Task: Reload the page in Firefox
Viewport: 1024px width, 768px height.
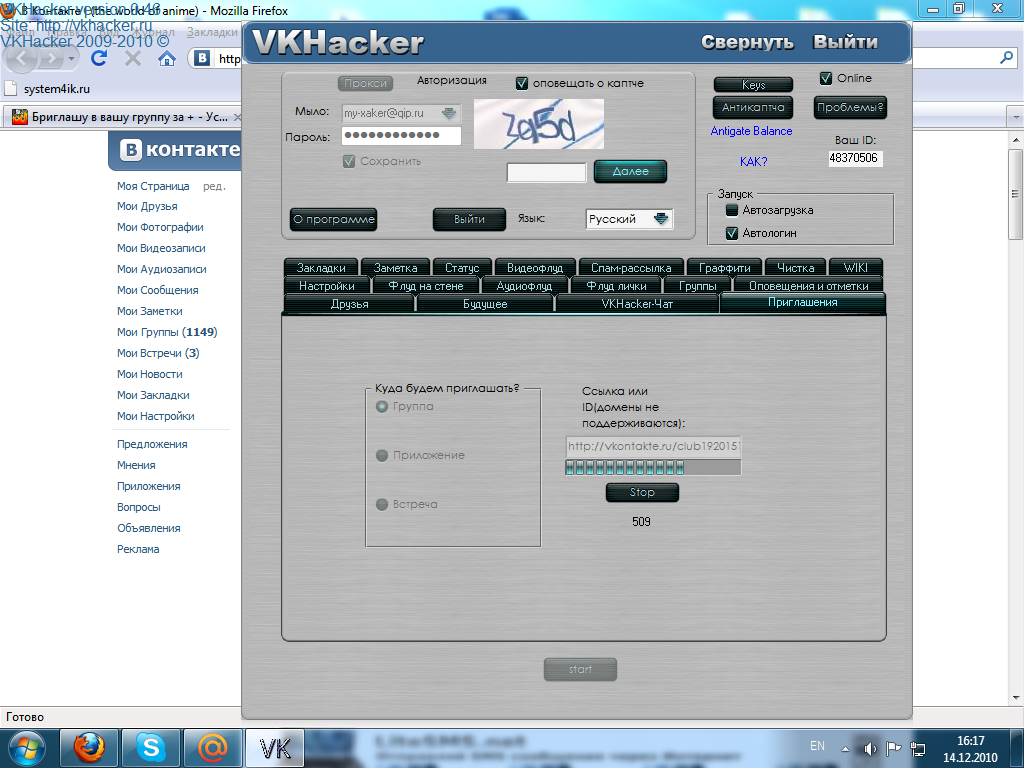Action: [99, 59]
